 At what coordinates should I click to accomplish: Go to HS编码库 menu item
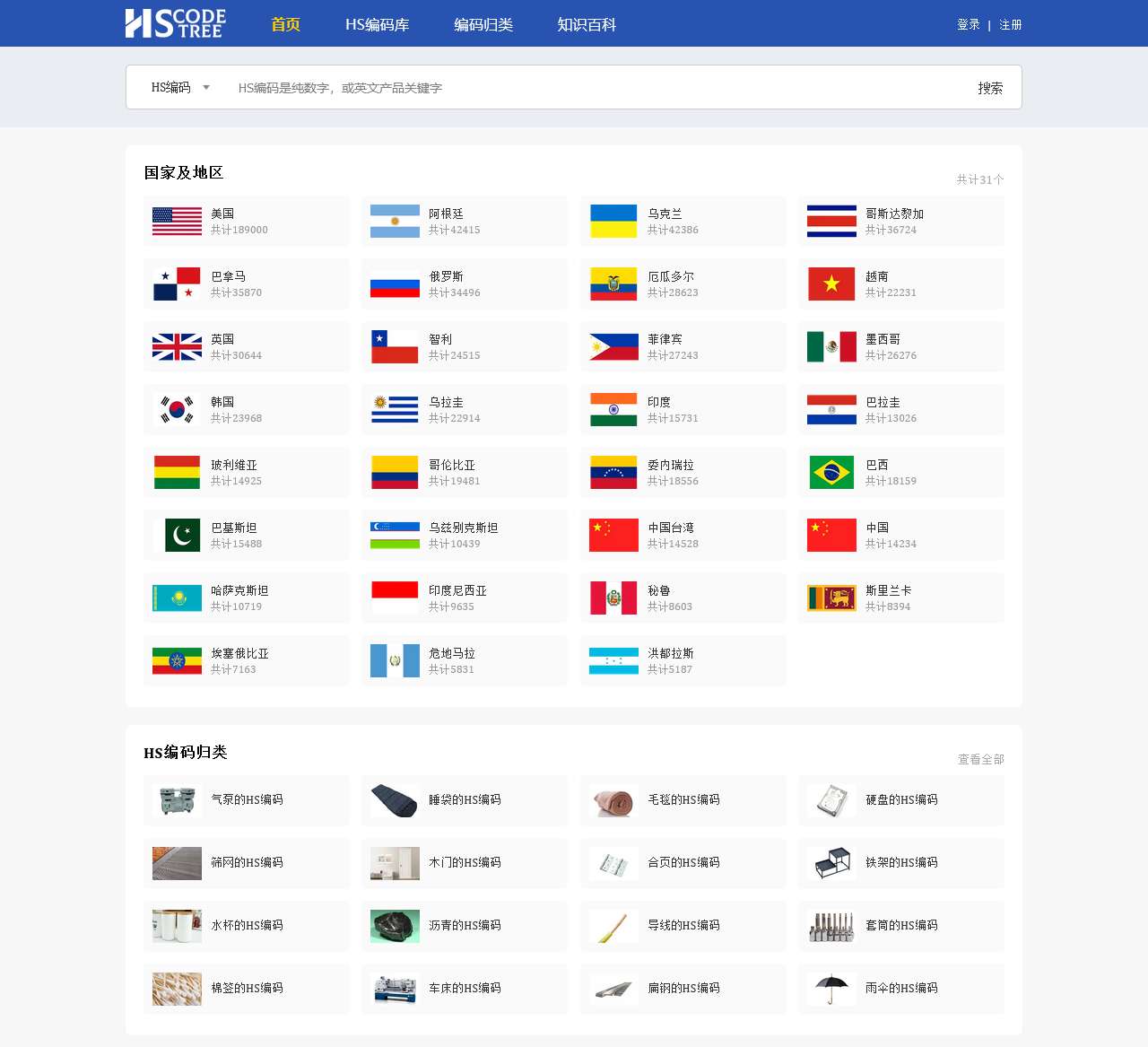378,24
